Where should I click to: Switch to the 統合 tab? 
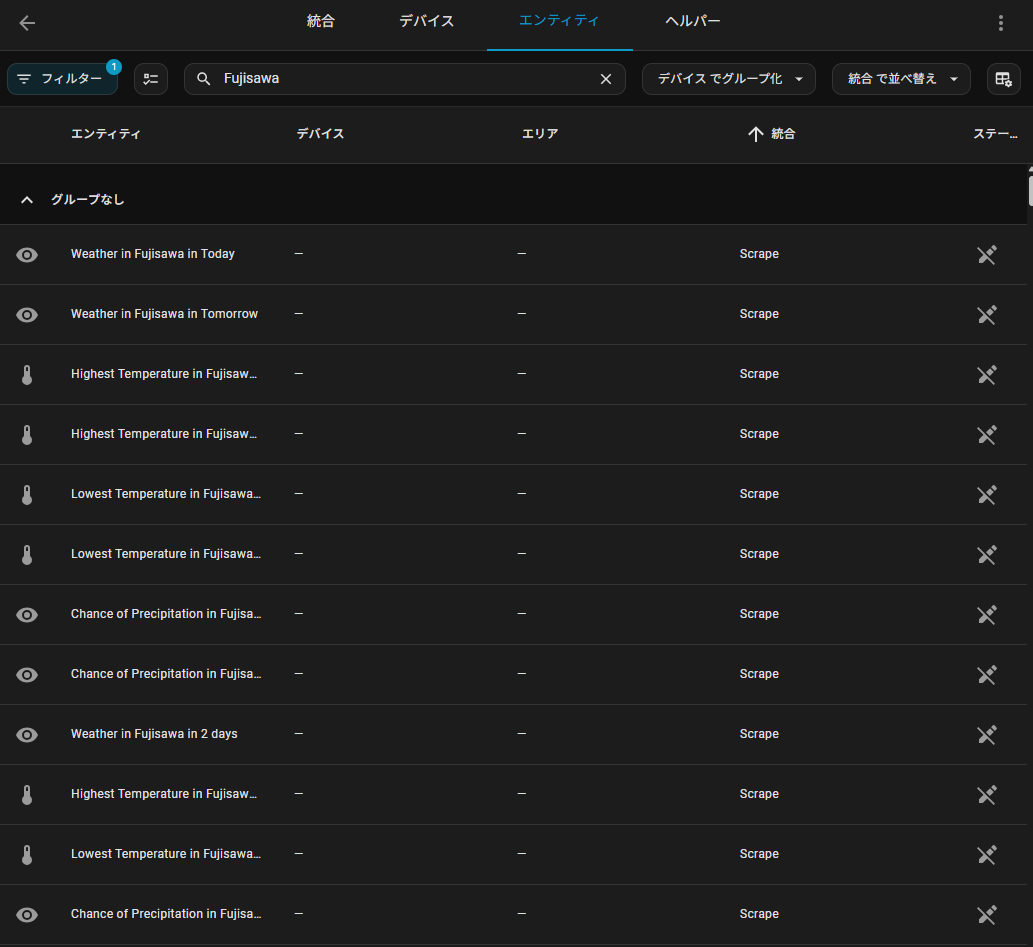(x=321, y=22)
